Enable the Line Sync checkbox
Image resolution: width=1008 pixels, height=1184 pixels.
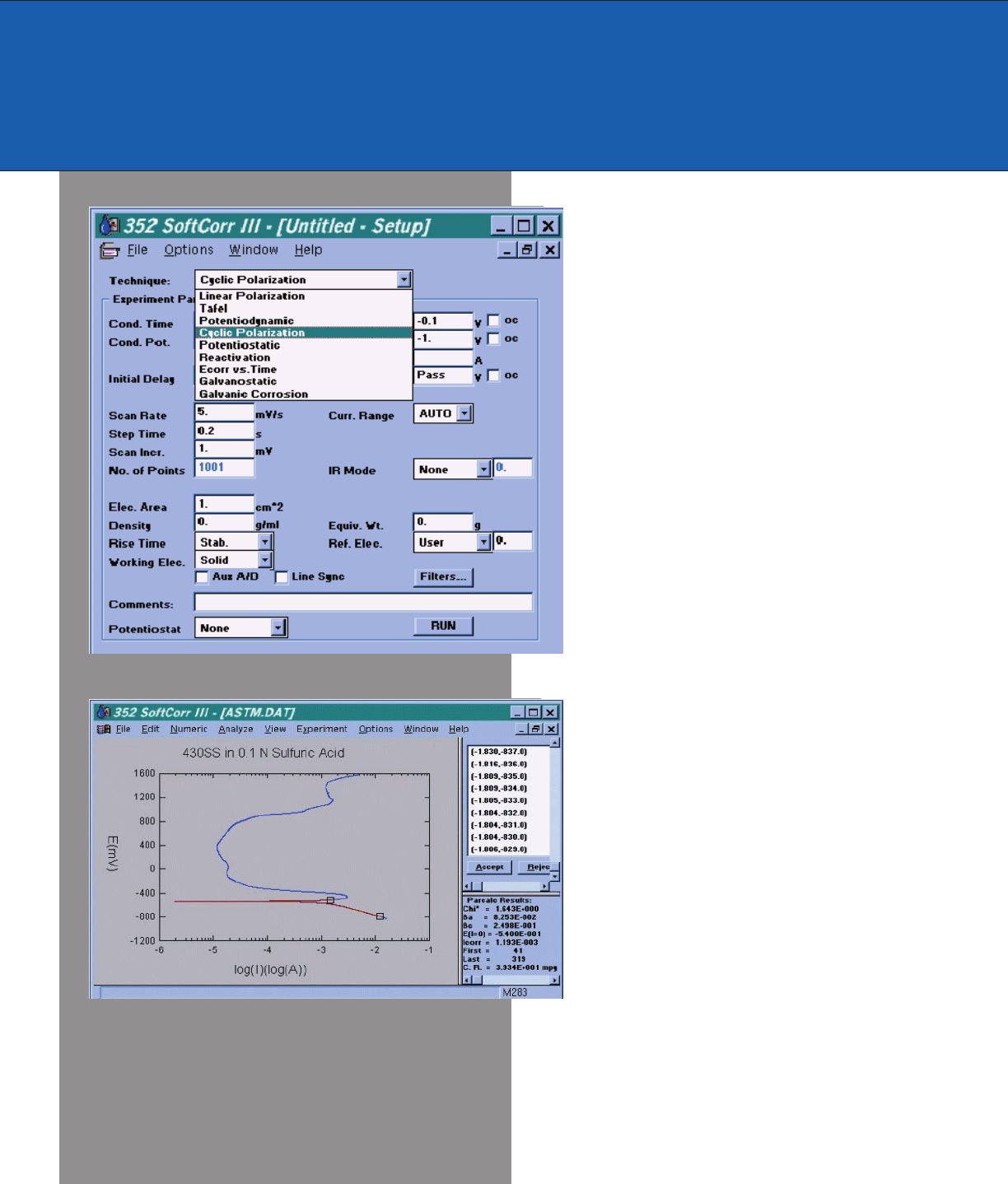coord(282,577)
